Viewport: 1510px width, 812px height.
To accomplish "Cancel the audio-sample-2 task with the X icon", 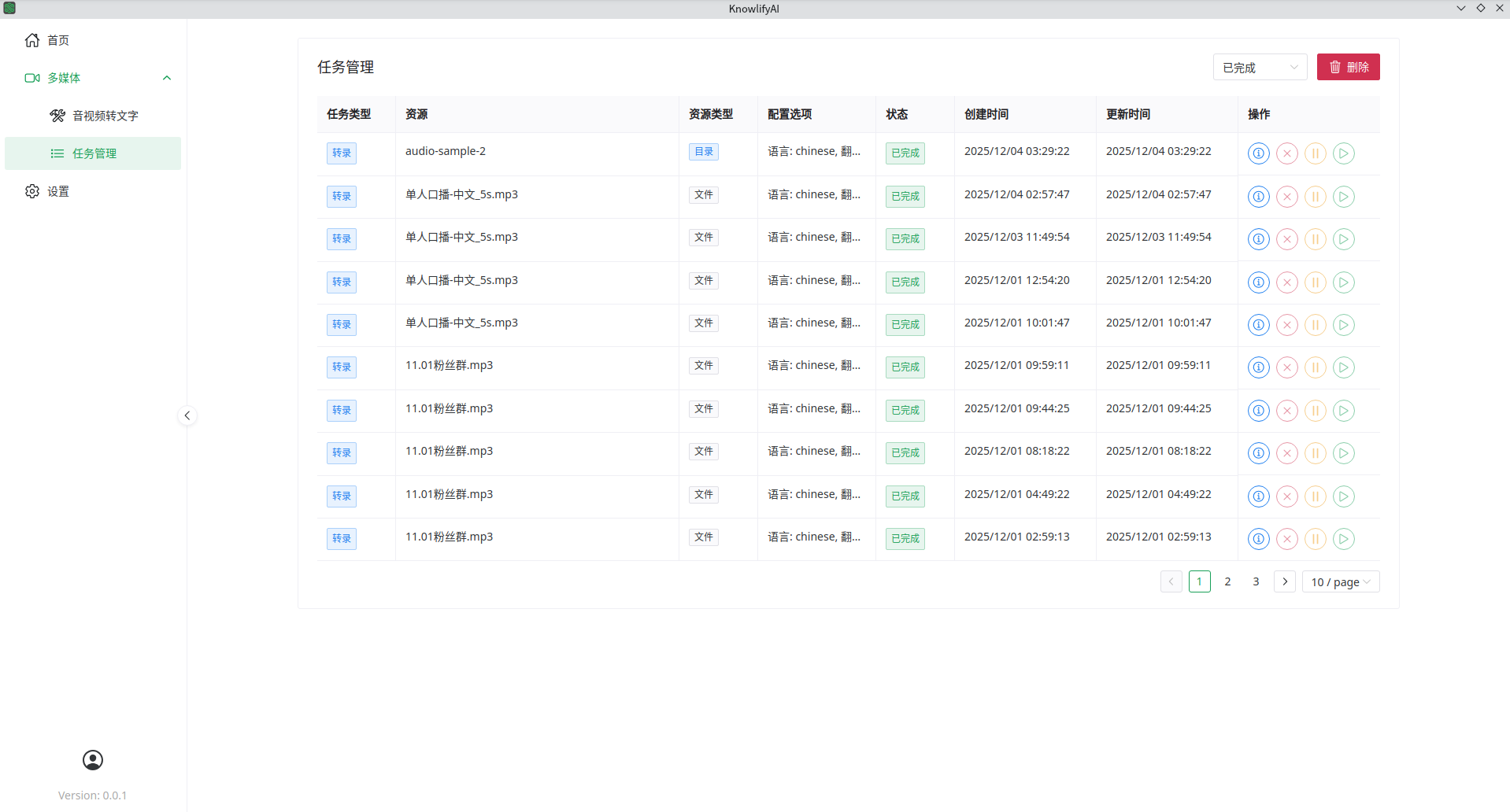I will [x=1286, y=153].
